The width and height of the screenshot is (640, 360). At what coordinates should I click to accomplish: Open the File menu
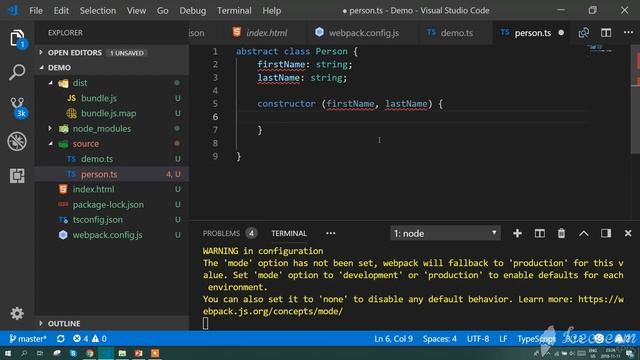click(x=36, y=11)
